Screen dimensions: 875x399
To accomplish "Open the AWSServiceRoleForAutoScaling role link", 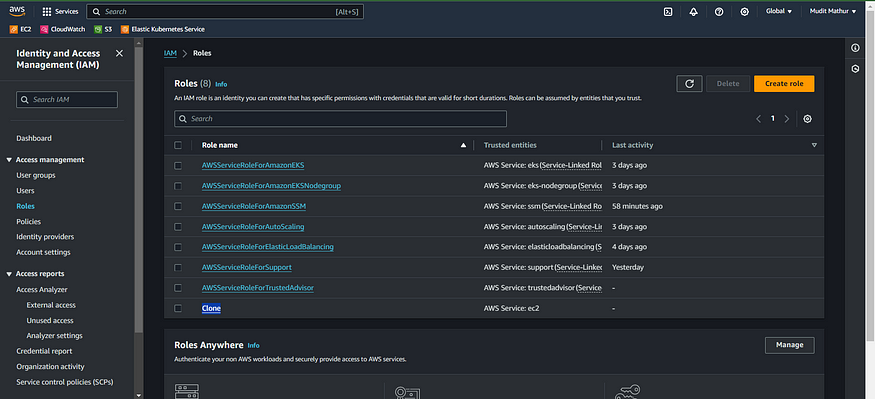I will pyautogui.click(x=253, y=227).
